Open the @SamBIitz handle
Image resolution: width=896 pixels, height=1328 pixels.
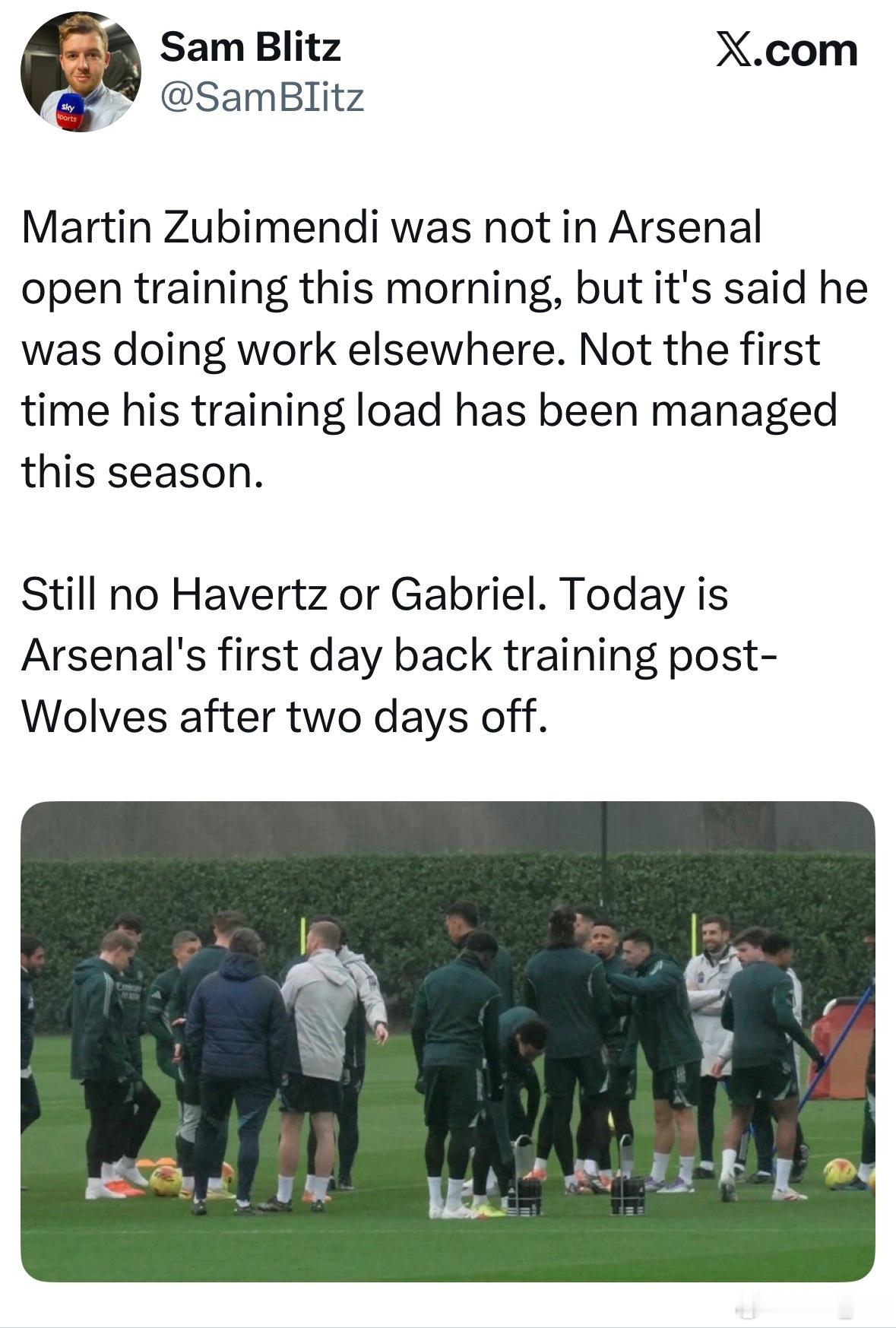(262, 97)
